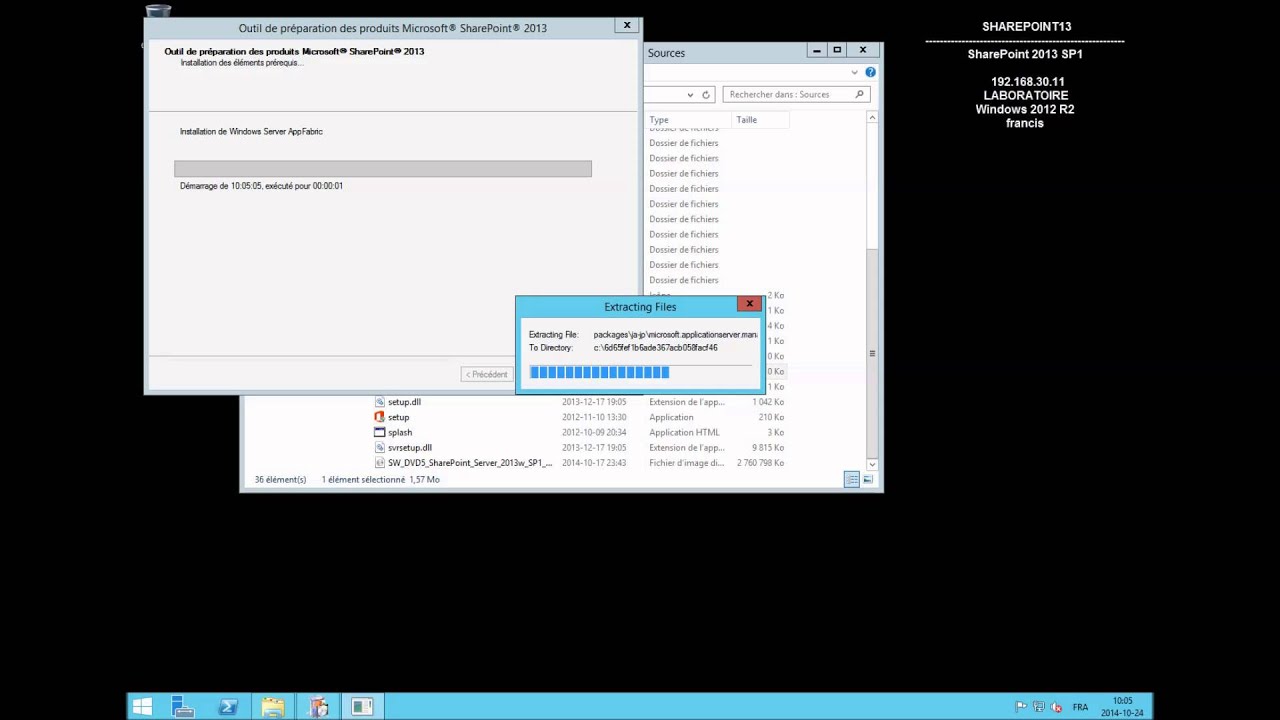Open the Windows Start button
Screen dimensions: 1280x720
point(142,707)
